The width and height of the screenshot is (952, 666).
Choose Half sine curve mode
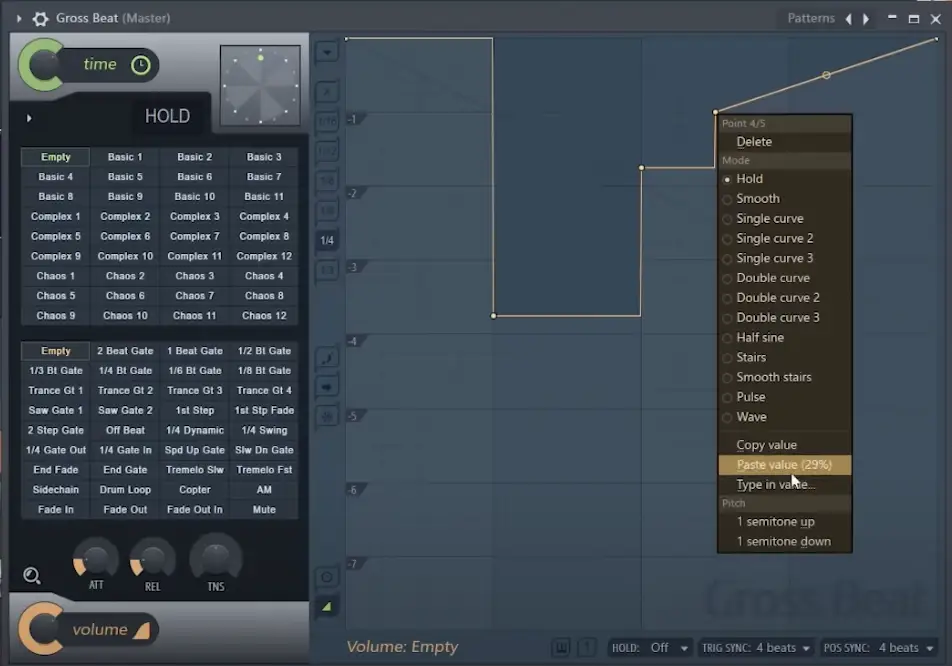click(759, 337)
